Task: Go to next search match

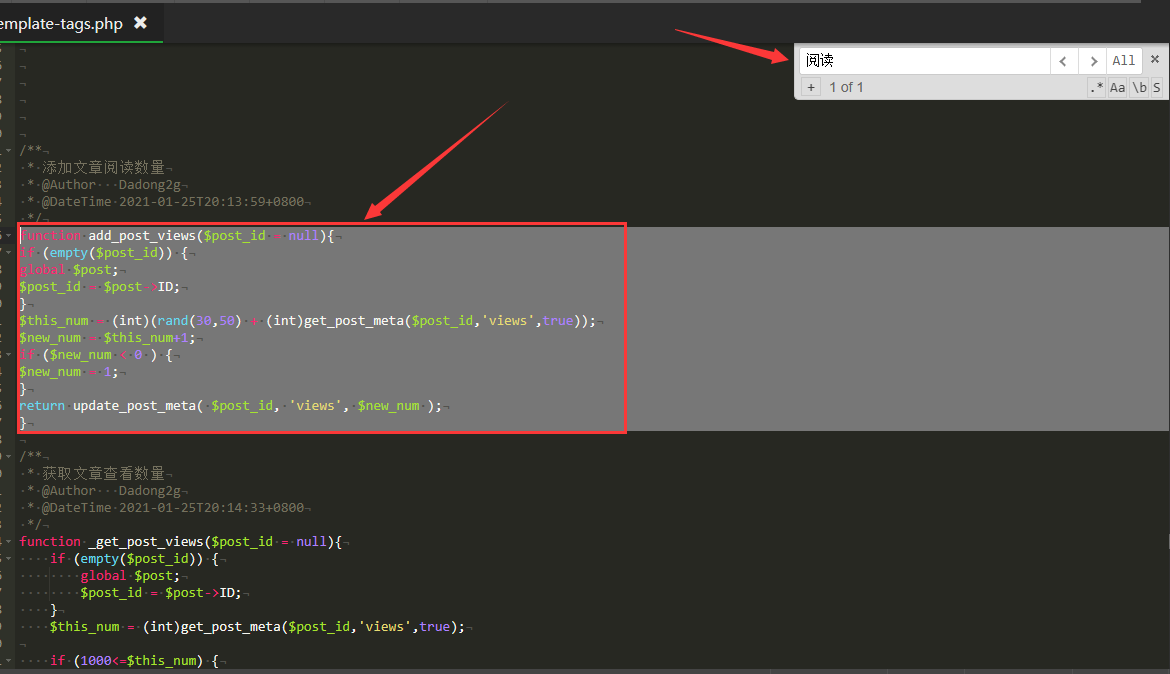Action: point(1093,61)
